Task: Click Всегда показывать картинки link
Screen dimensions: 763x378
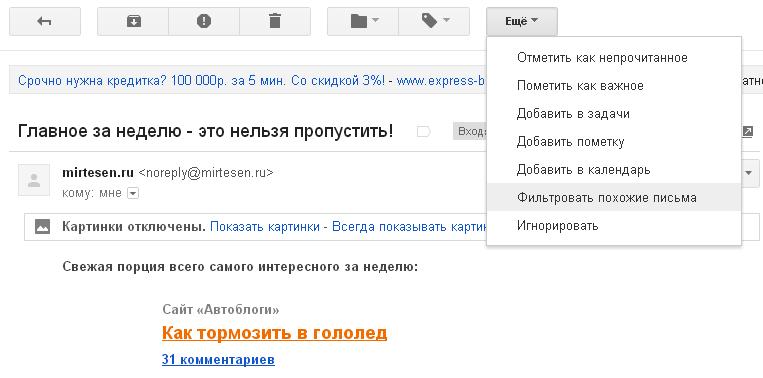Action: (x=408, y=227)
